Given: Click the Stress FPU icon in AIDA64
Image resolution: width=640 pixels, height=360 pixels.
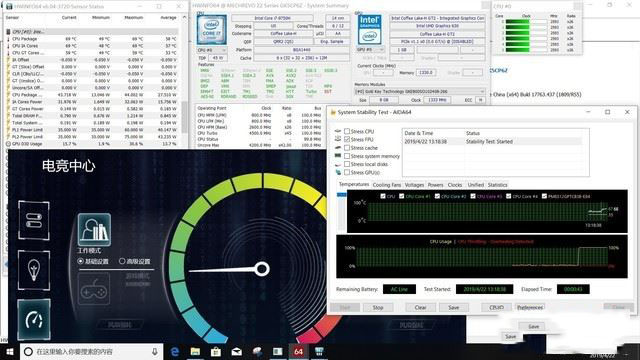Looking at the screenshot, I should click(338, 140).
